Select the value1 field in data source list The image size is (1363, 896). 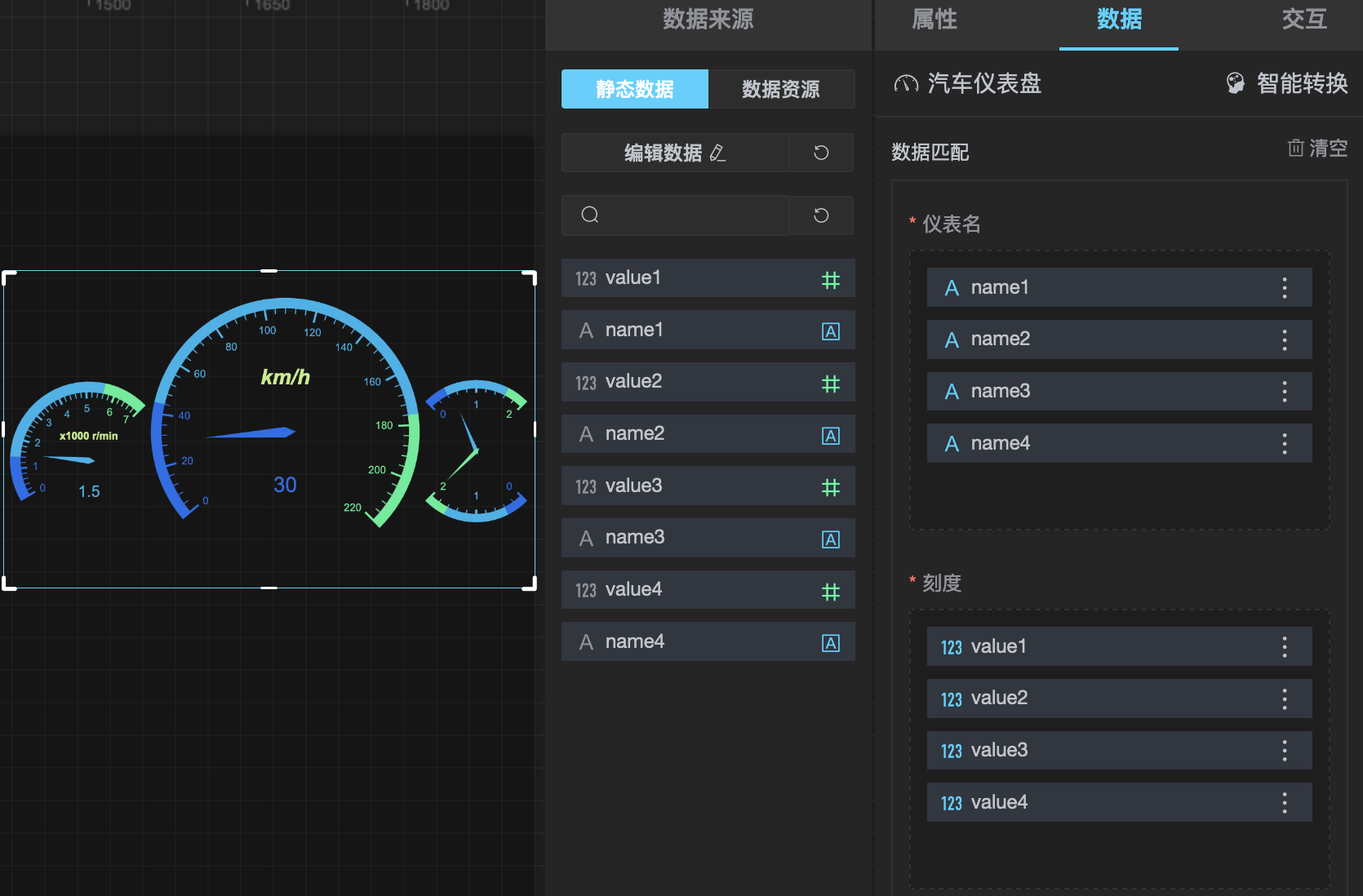coord(708,278)
